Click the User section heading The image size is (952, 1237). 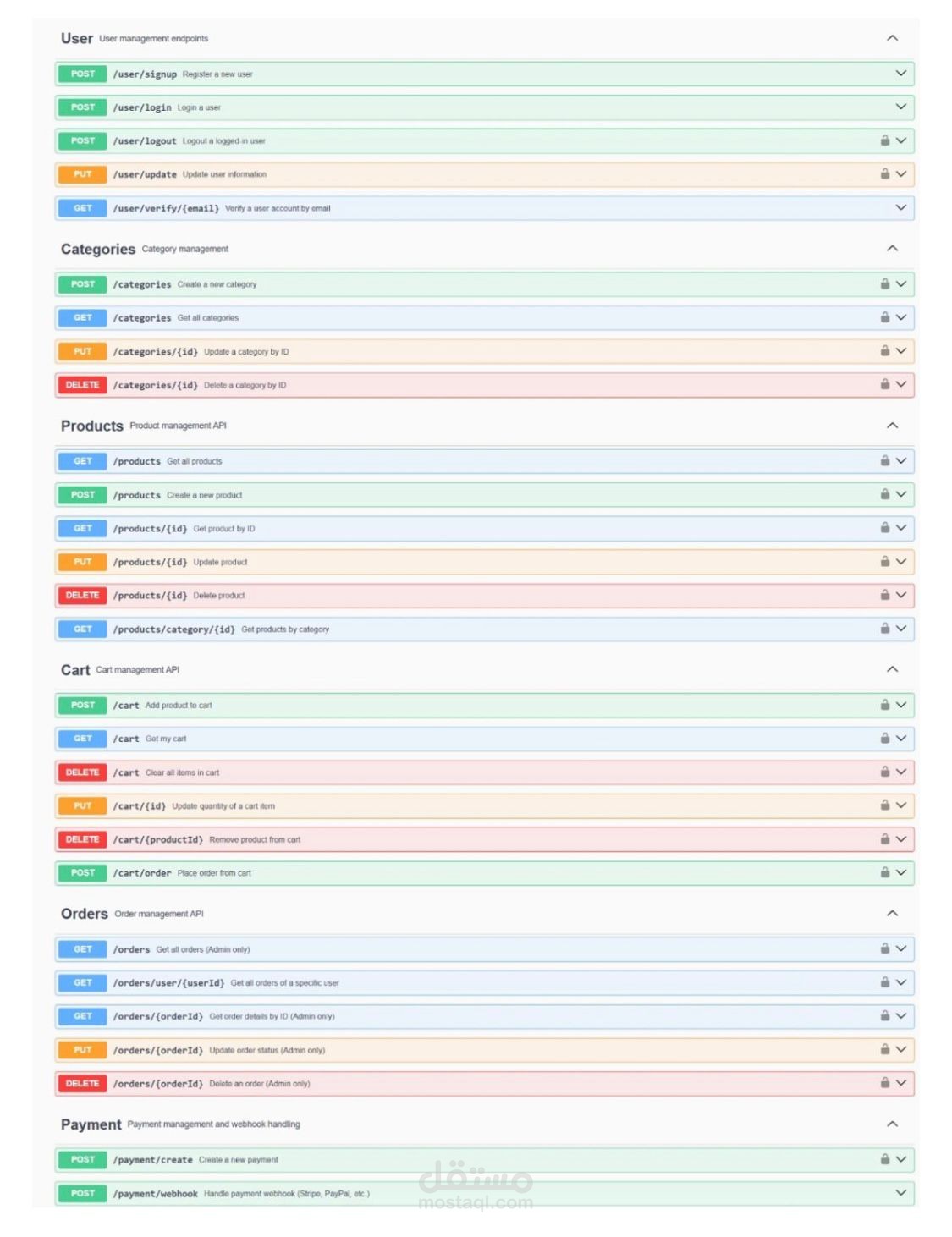point(77,38)
